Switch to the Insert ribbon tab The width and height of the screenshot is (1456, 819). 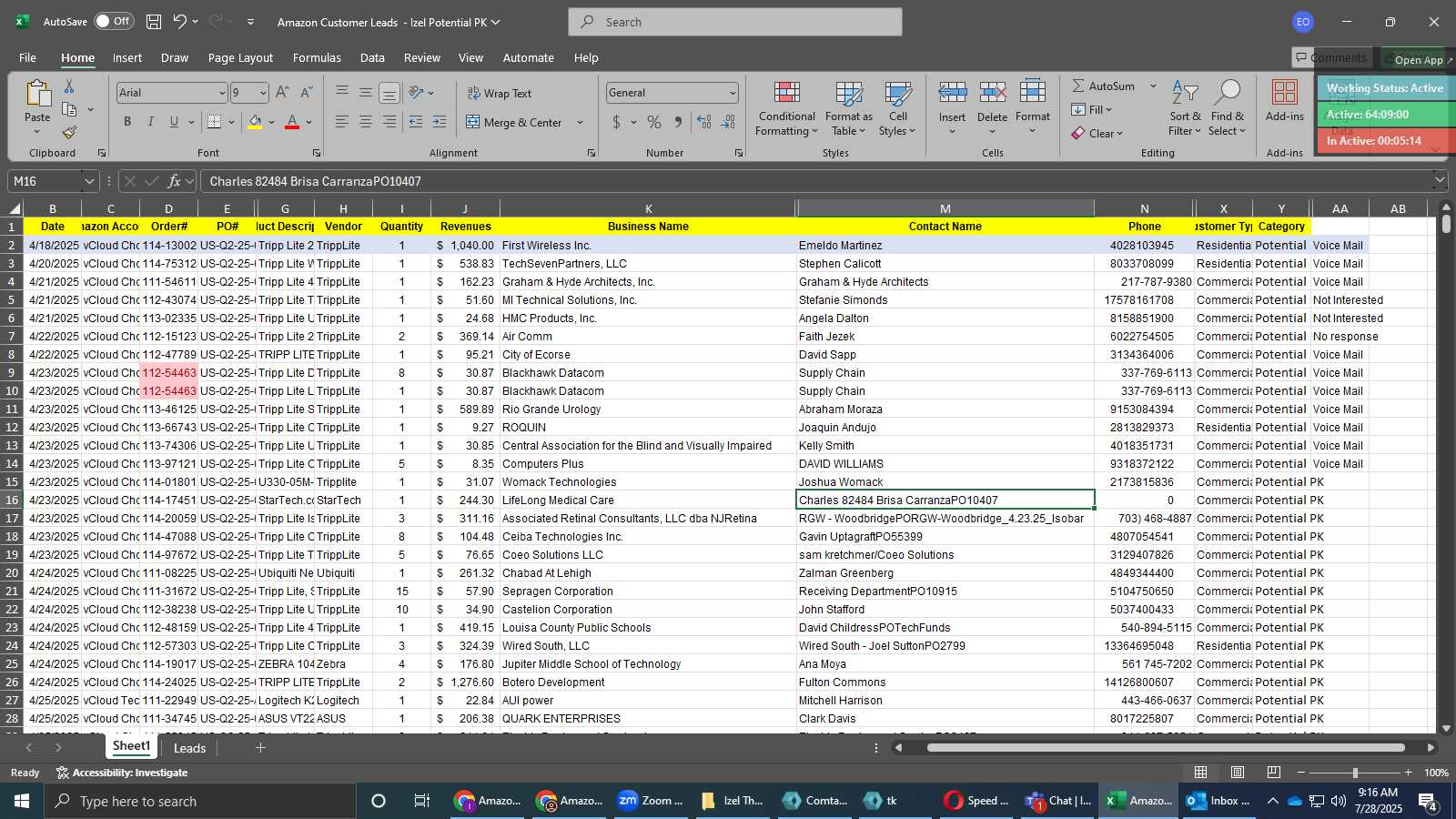(x=127, y=57)
